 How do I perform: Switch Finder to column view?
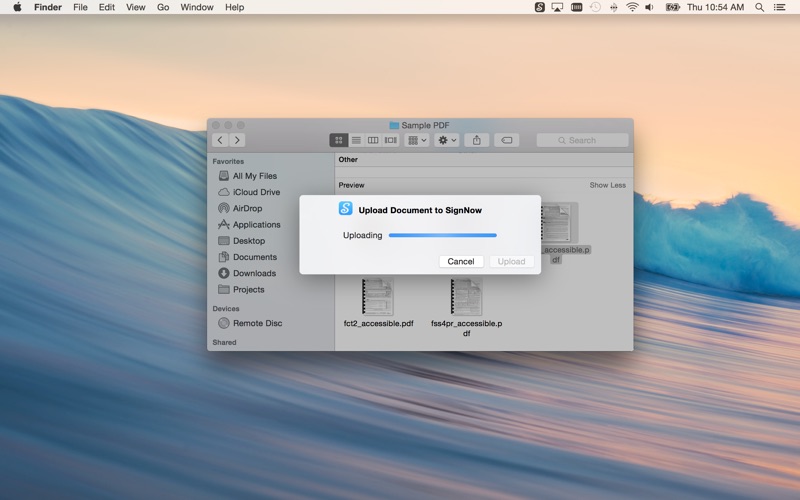pos(373,140)
